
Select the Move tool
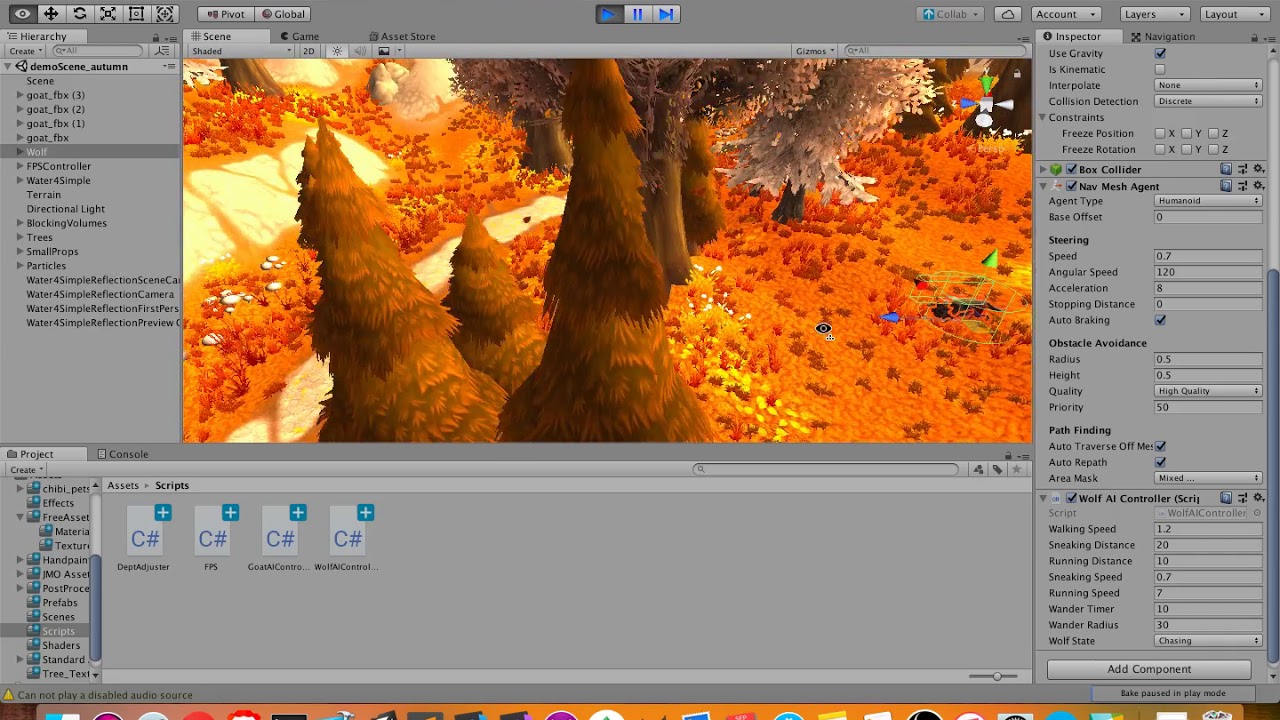pyautogui.click(x=51, y=14)
